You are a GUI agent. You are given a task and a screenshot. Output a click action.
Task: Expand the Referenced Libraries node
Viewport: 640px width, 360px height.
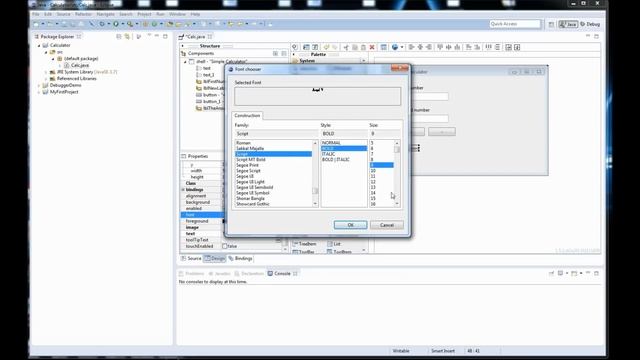pyautogui.click(x=46, y=79)
